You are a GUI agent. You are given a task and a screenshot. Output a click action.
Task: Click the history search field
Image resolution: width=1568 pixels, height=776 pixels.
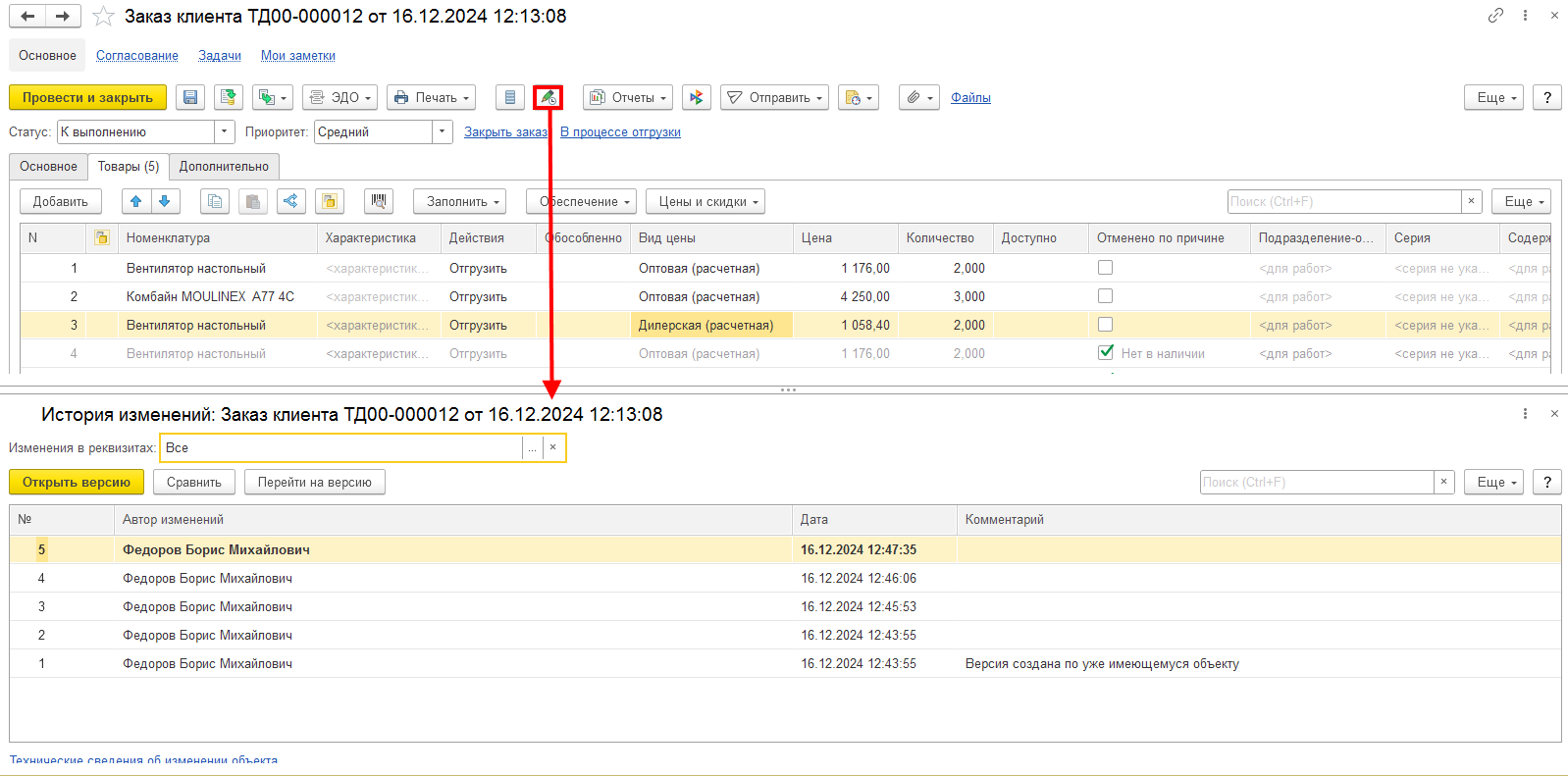[x=1317, y=482]
